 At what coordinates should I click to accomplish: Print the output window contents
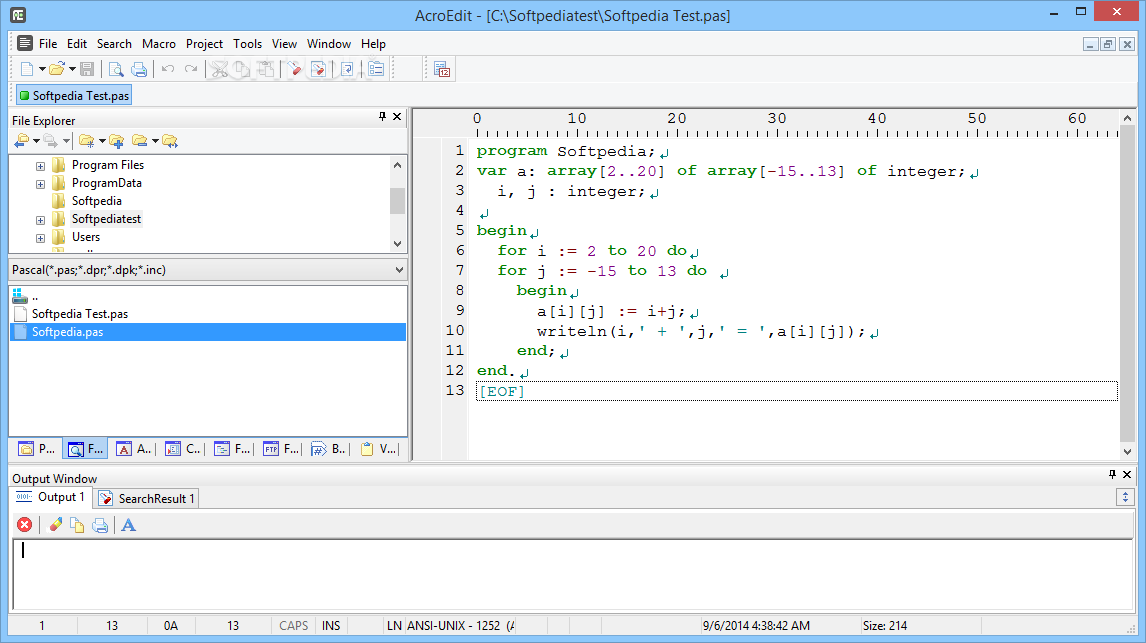pyautogui.click(x=100, y=525)
